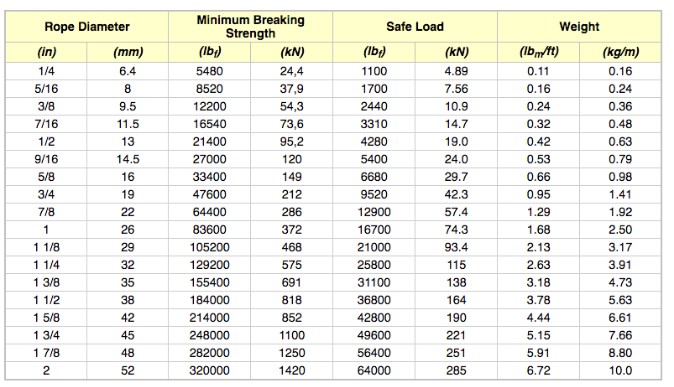Screen dimensions: 674x387
Task: Select the 95,2 kN cell
Action: coord(291,142)
